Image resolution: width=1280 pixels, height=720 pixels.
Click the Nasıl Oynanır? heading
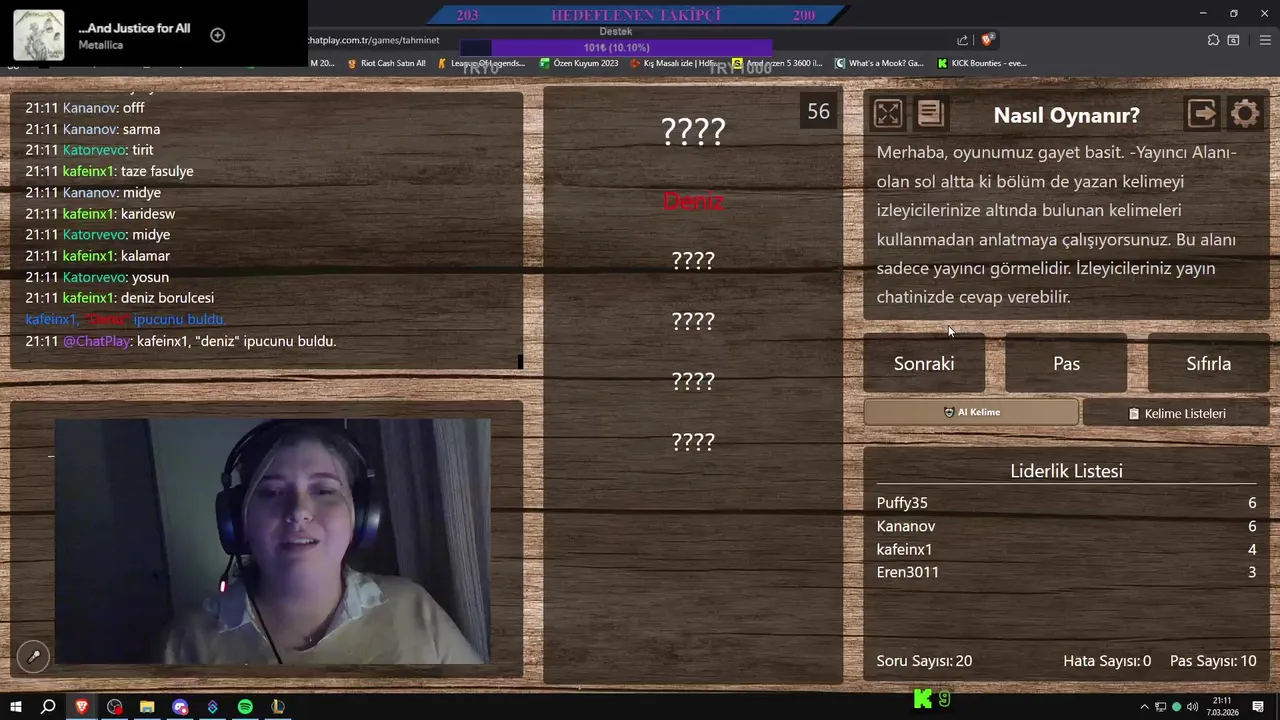(x=1066, y=115)
